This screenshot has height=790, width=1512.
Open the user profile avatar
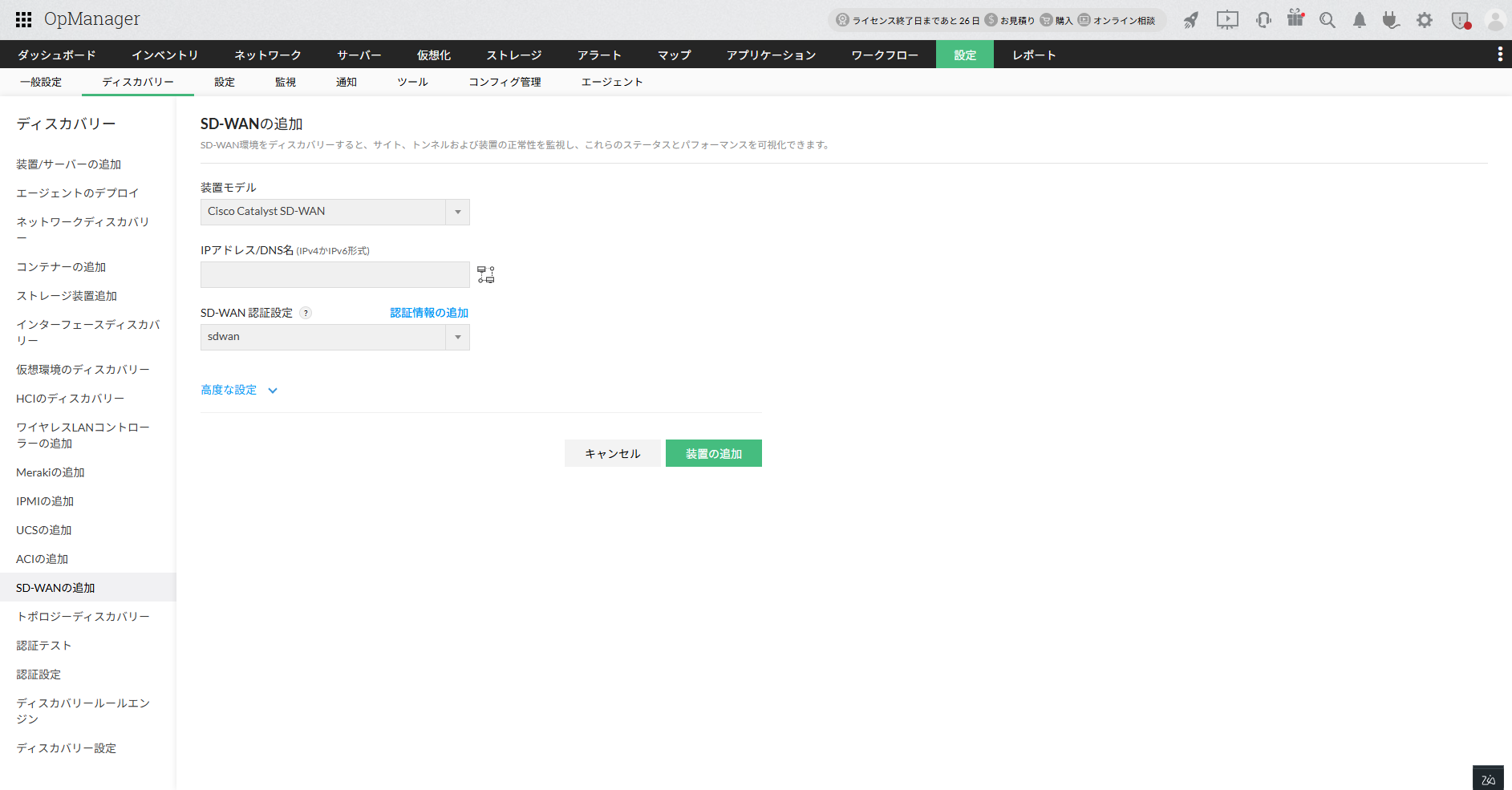tap(1495, 20)
